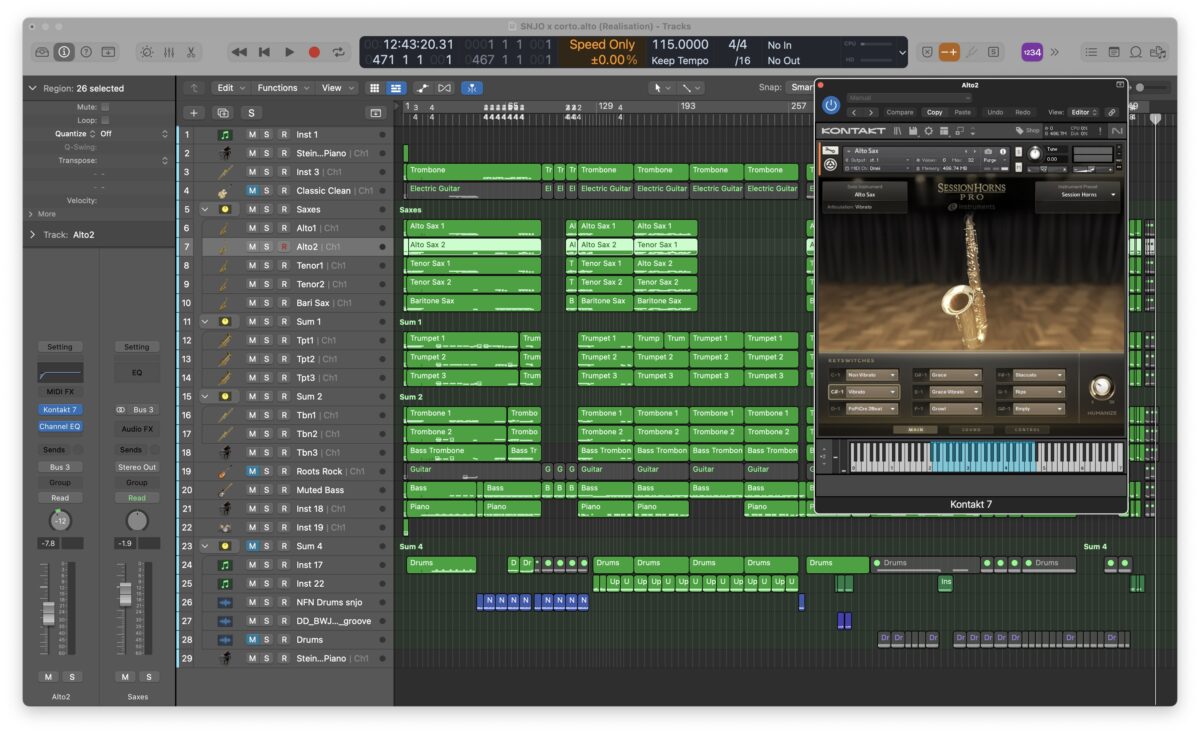This screenshot has width=1200, height=734.
Task: Collapse the Sum 4 track stack
Action: click(206, 546)
